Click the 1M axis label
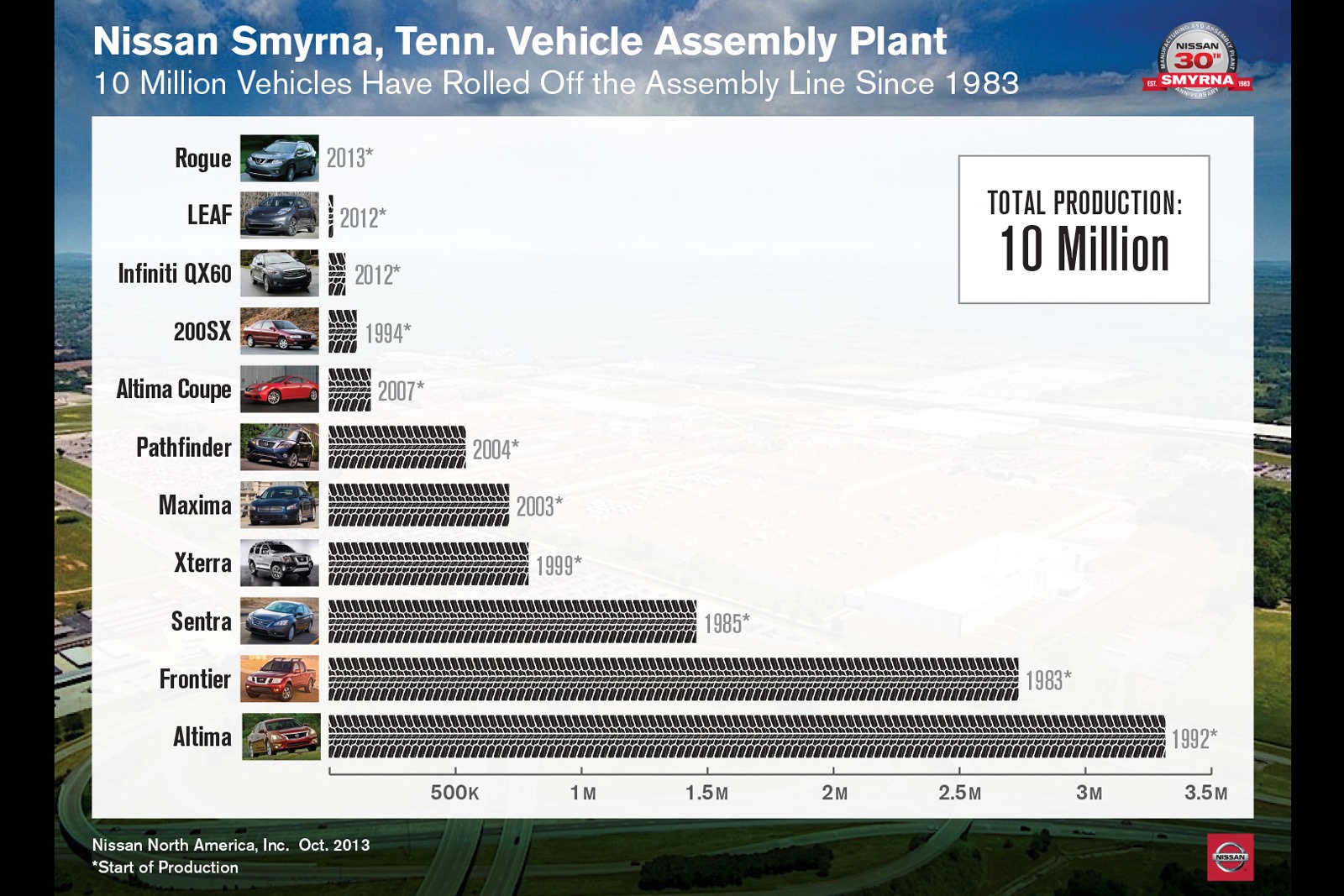 (x=583, y=793)
